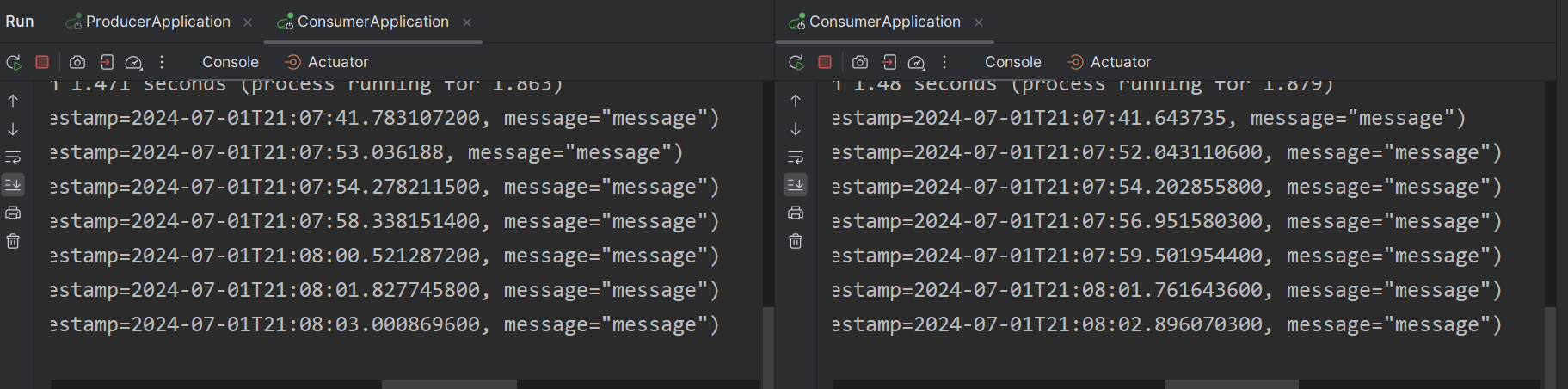Toggle soft-wrap in the left console

pos(13,157)
